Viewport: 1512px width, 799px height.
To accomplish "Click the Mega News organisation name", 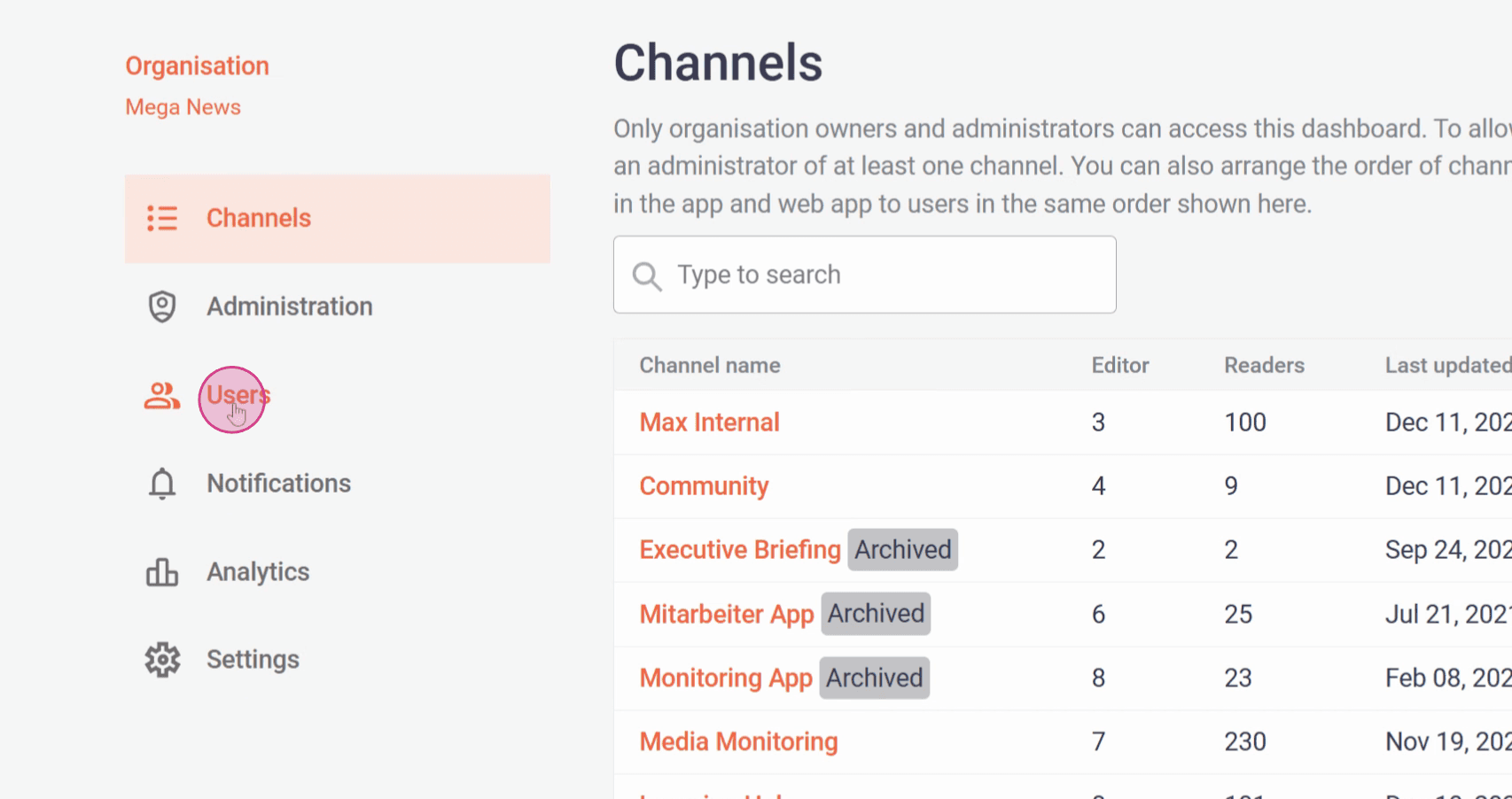I will pyautogui.click(x=183, y=107).
